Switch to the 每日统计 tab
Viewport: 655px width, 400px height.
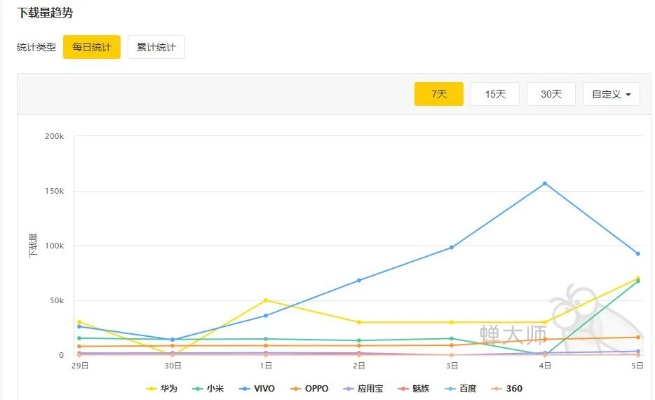[x=92, y=47]
